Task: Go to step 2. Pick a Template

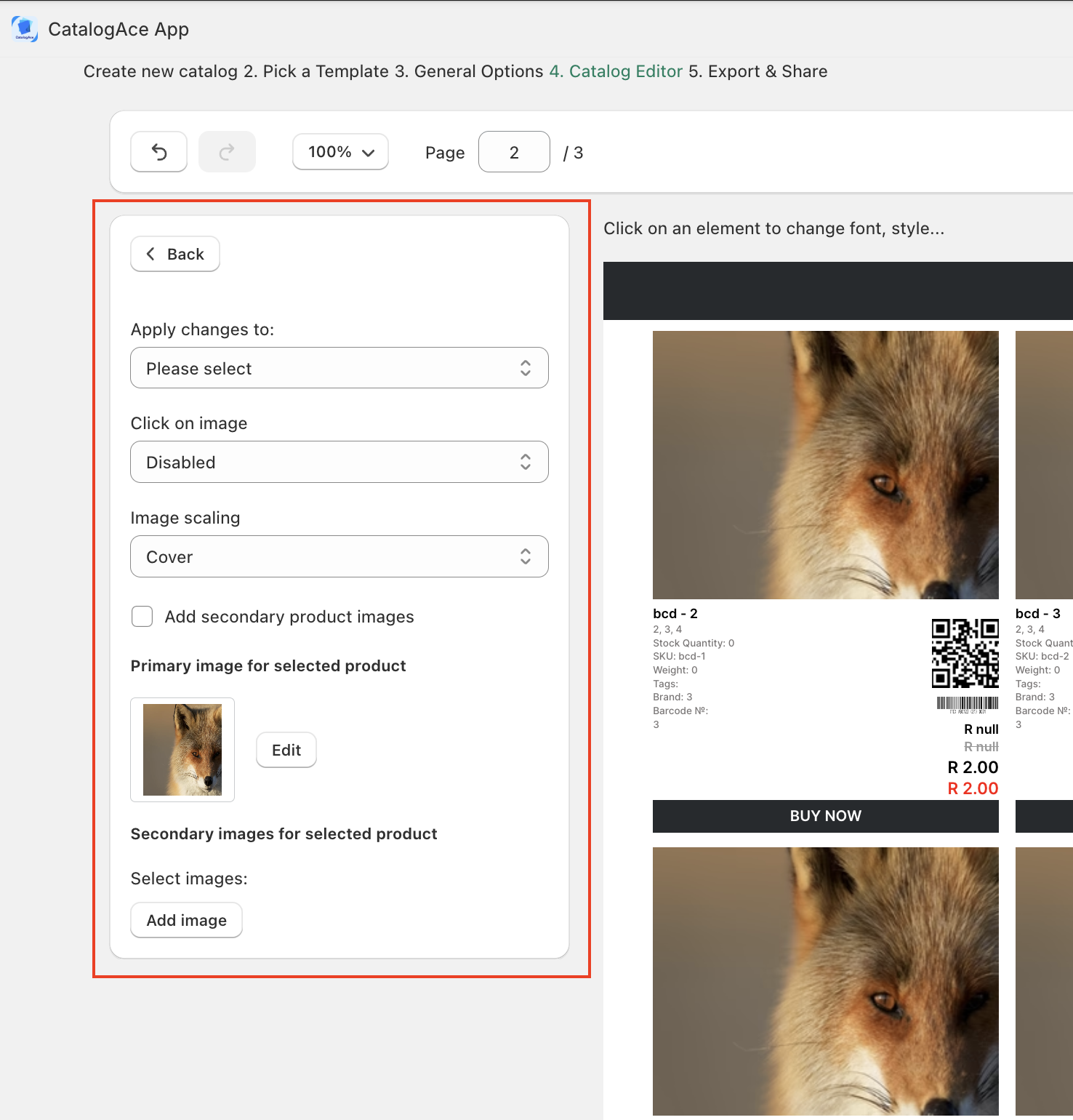Action: (x=316, y=71)
